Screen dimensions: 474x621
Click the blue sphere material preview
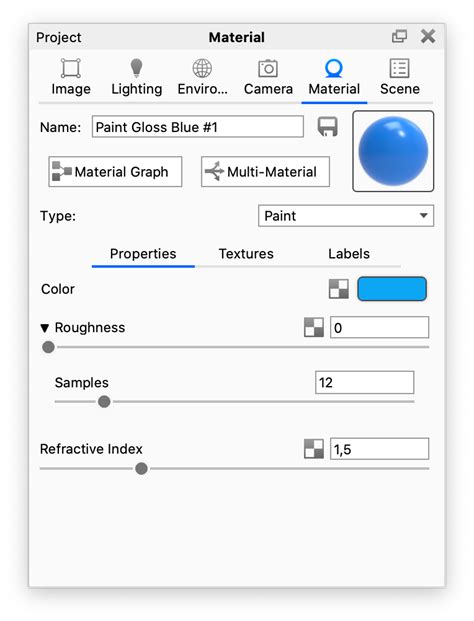(x=393, y=151)
